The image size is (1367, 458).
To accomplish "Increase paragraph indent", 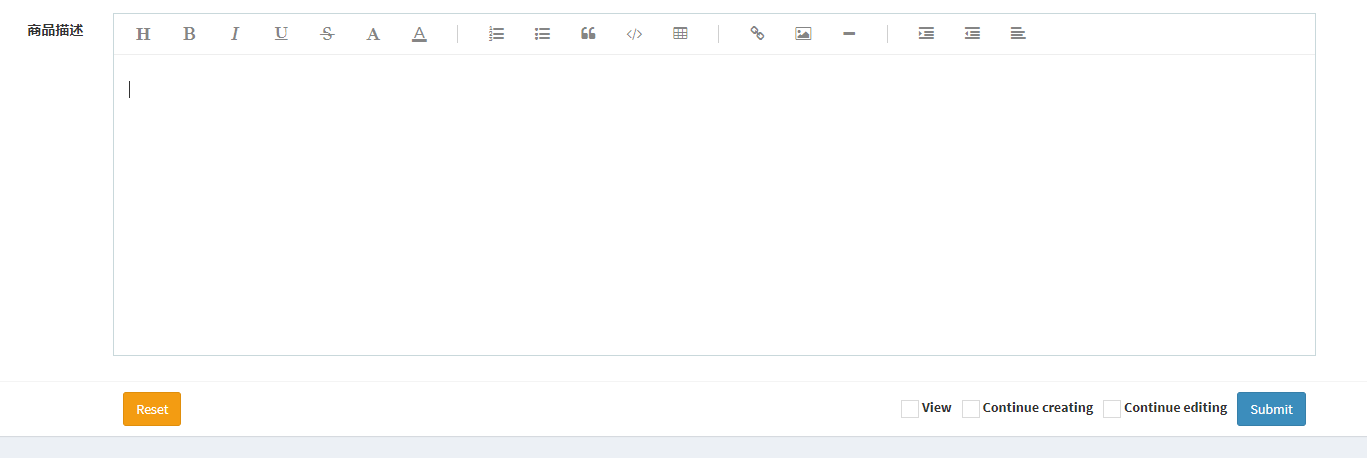I will (926, 34).
